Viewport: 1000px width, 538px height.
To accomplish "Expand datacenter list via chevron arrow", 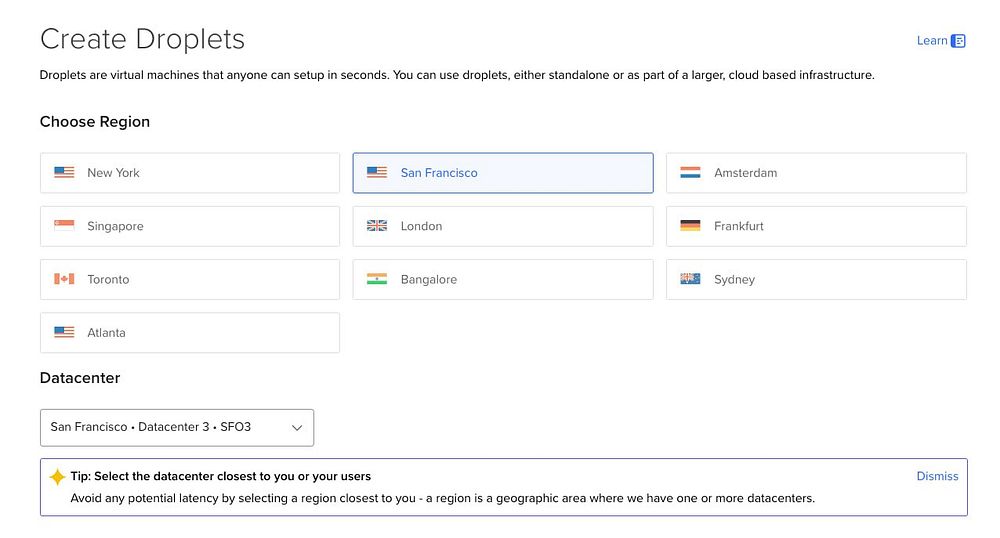I will point(297,427).
